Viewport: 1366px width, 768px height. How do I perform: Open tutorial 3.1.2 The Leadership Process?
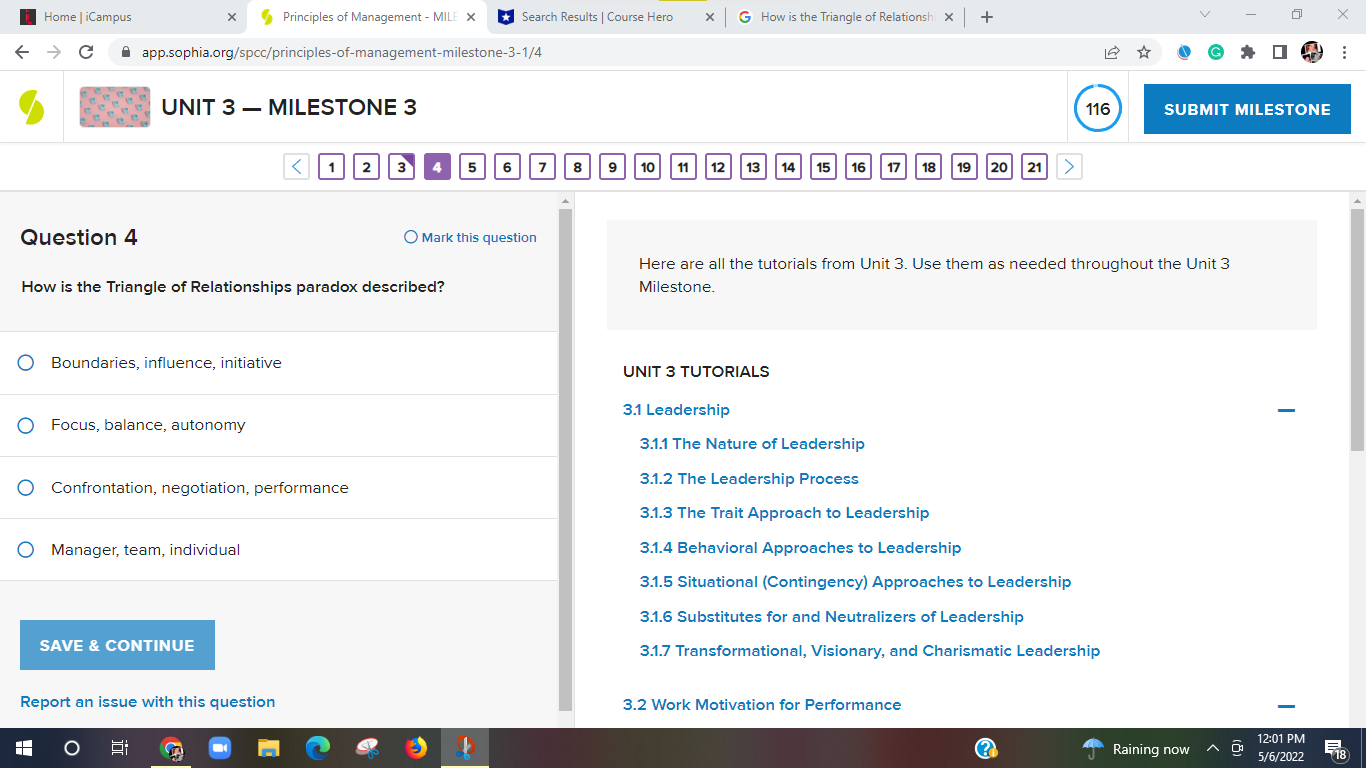coord(749,479)
